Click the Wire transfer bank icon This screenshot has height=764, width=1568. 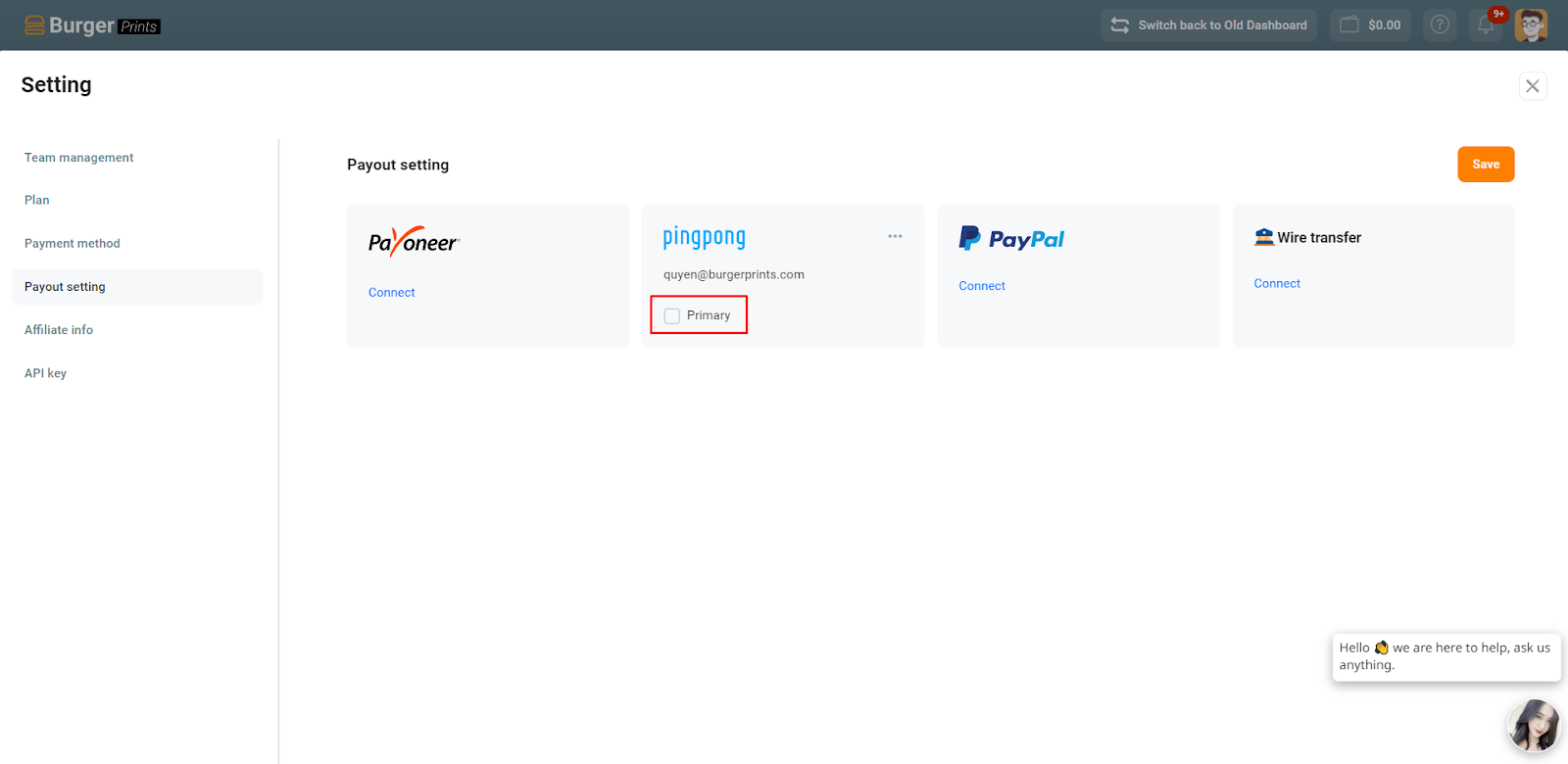[x=1264, y=237]
